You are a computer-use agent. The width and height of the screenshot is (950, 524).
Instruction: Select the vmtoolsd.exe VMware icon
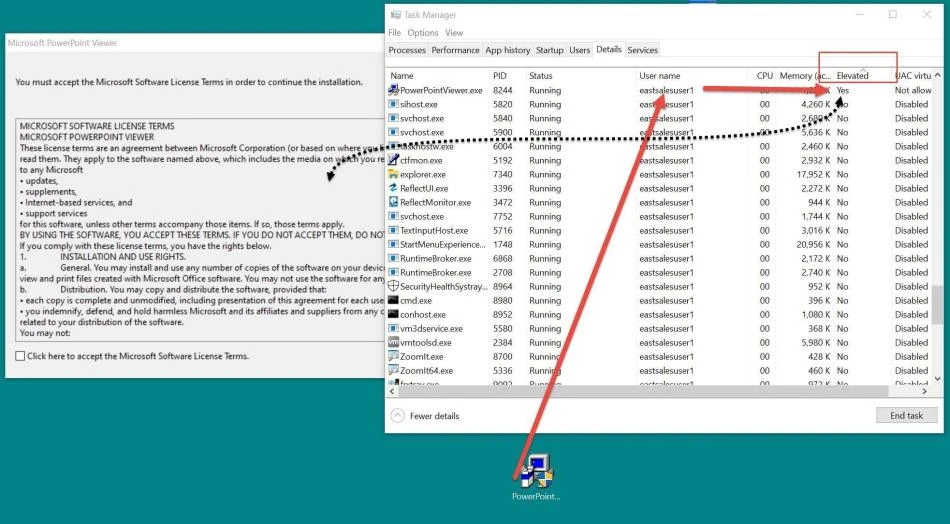click(393, 342)
